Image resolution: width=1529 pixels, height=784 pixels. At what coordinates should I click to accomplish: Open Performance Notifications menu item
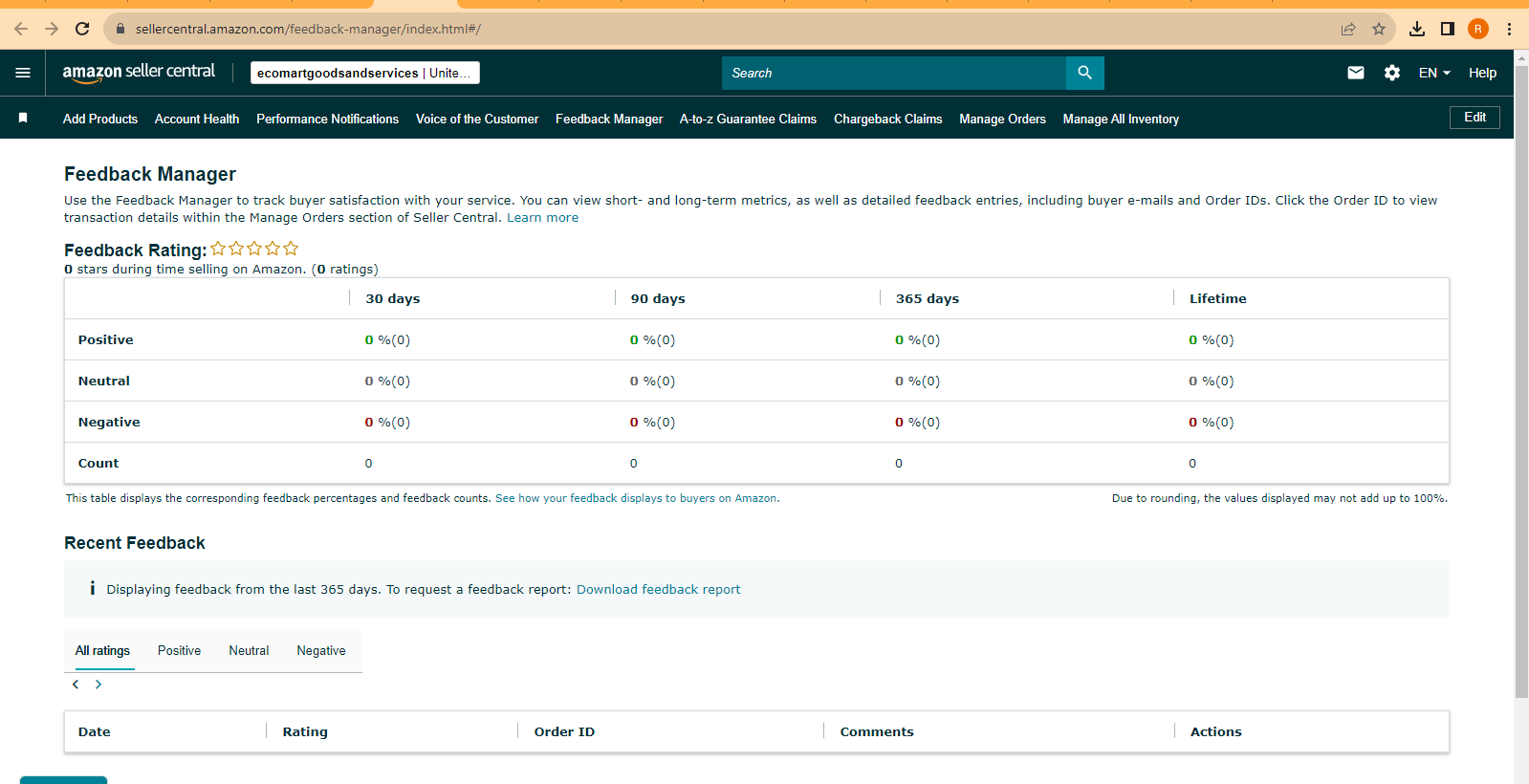click(327, 119)
